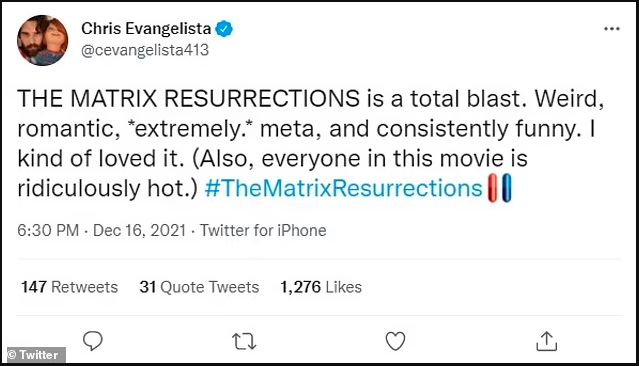Open share options via upload arrow icon
This screenshot has height=366, width=639.
tap(546, 341)
